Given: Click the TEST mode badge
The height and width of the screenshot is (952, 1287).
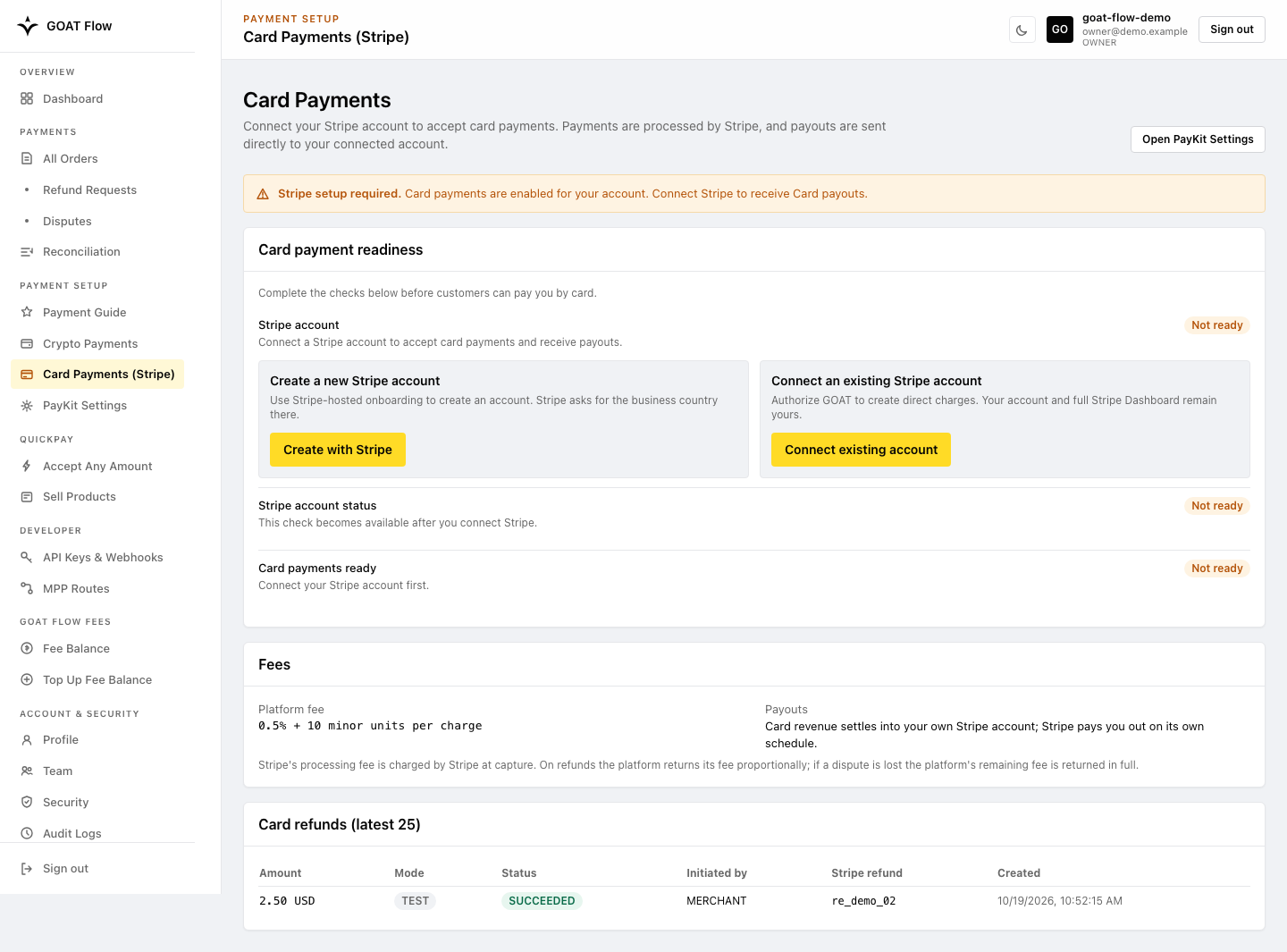Looking at the screenshot, I should (x=416, y=901).
